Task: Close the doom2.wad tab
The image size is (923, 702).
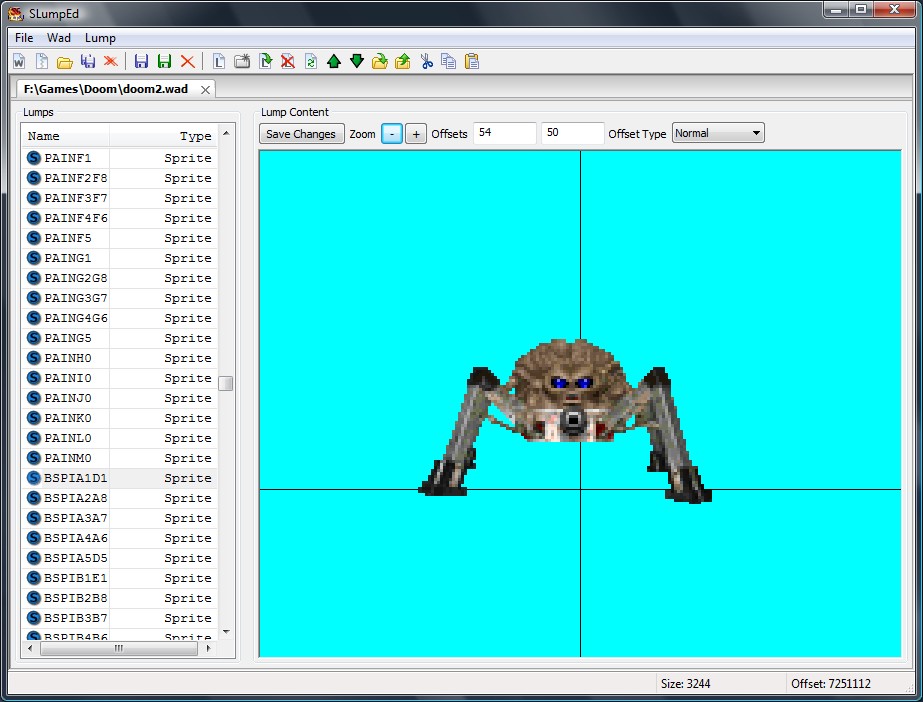Action: pyautogui.click(x=205, y=89)
